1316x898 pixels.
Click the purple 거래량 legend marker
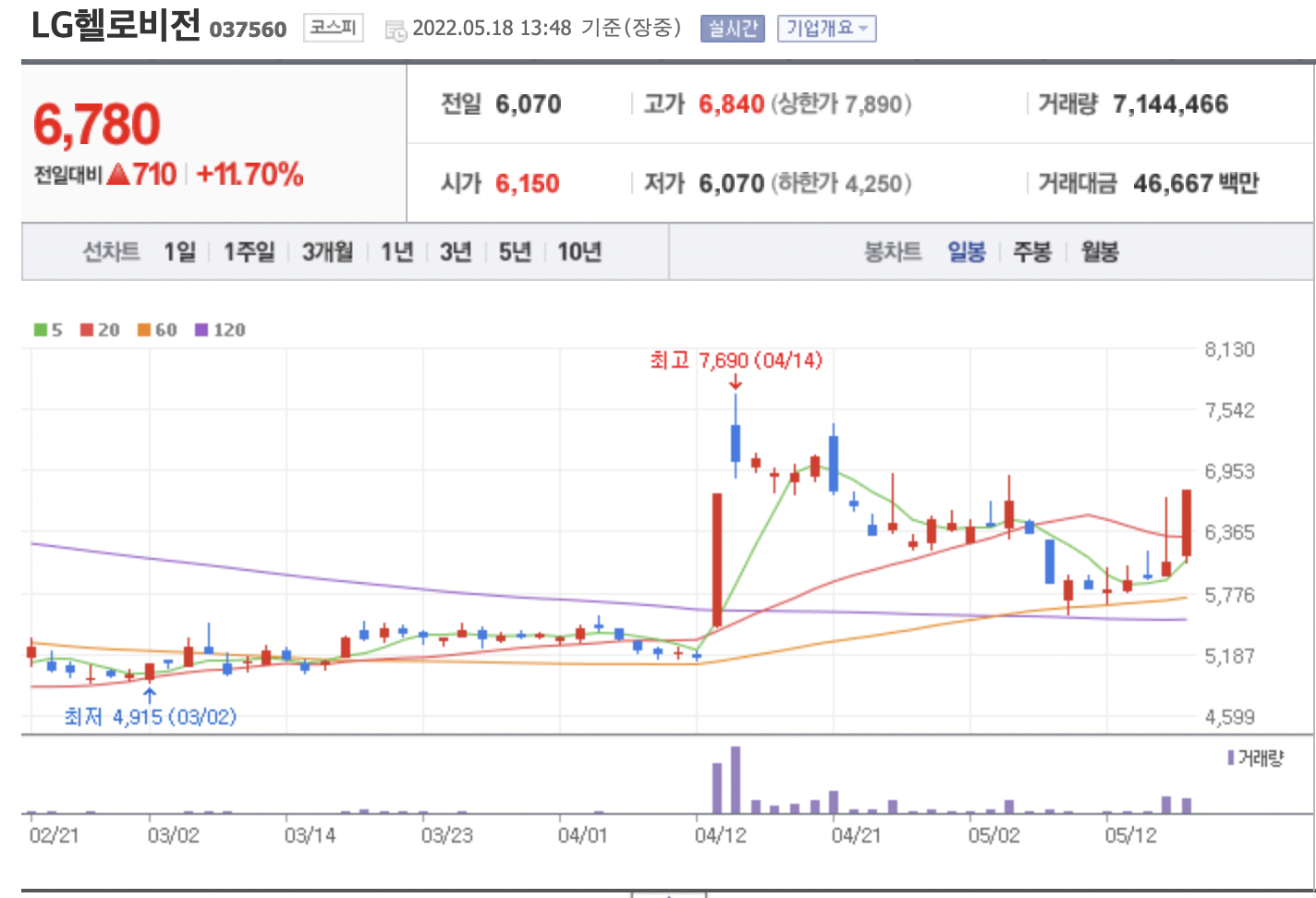pyautogui.click(x=1231, y=758)
